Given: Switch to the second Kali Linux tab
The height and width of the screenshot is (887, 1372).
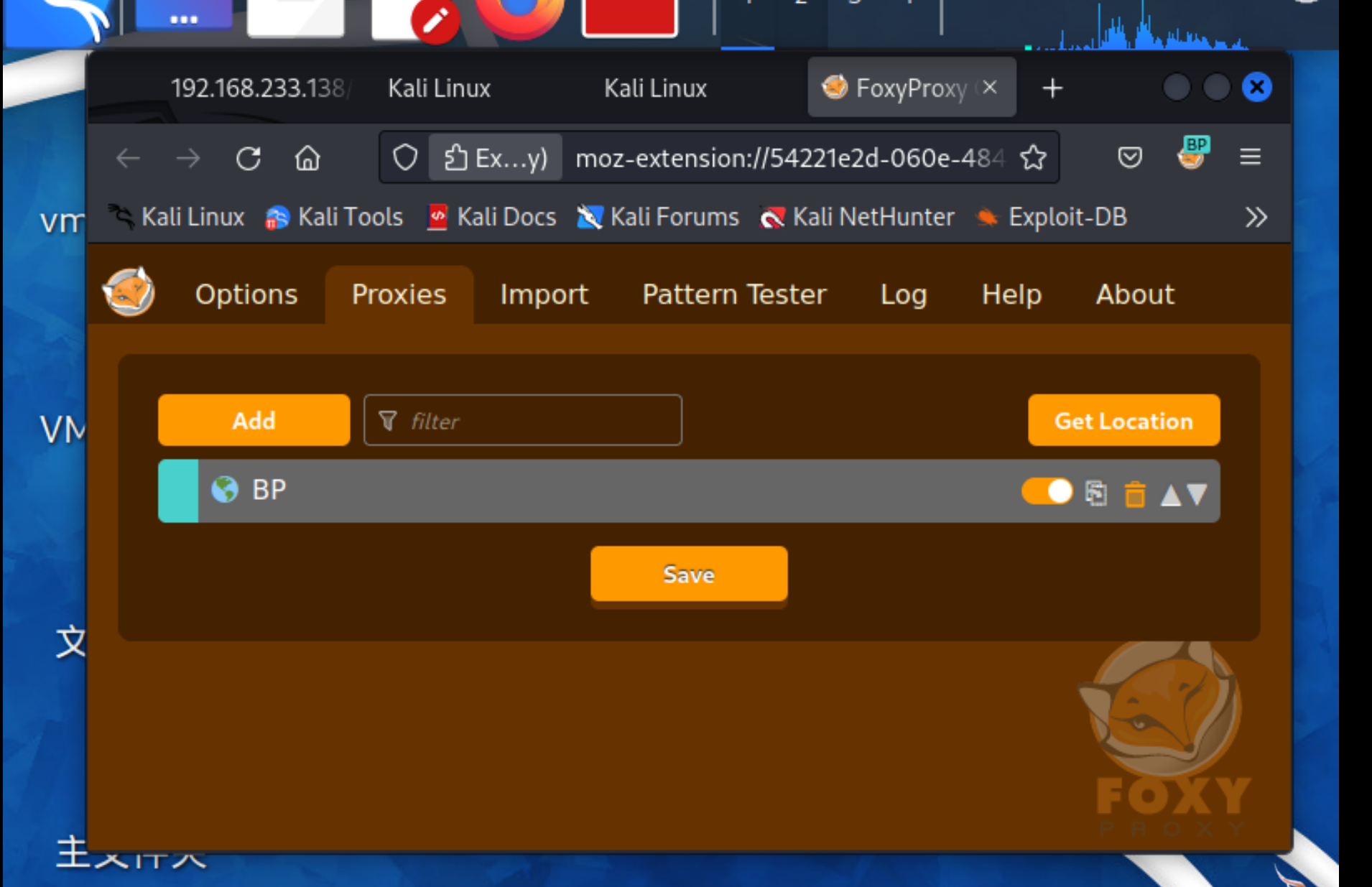Looking at the screenshot, I should tap(655, 88).
